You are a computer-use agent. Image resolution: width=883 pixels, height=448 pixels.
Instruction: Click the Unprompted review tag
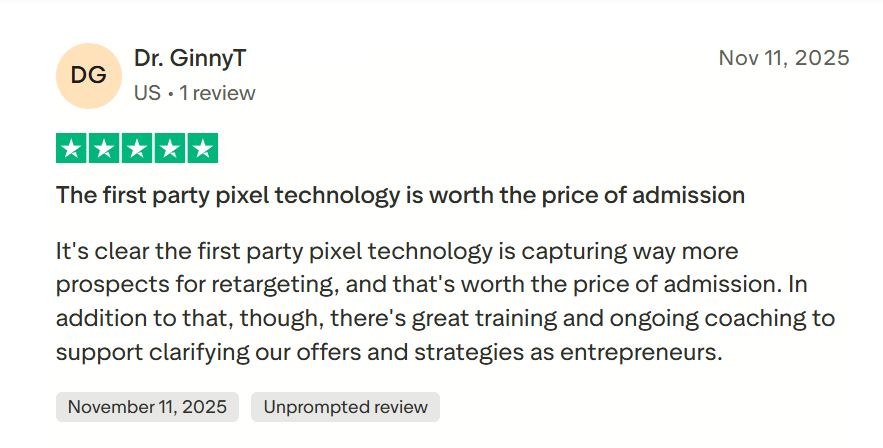(345, 407)
